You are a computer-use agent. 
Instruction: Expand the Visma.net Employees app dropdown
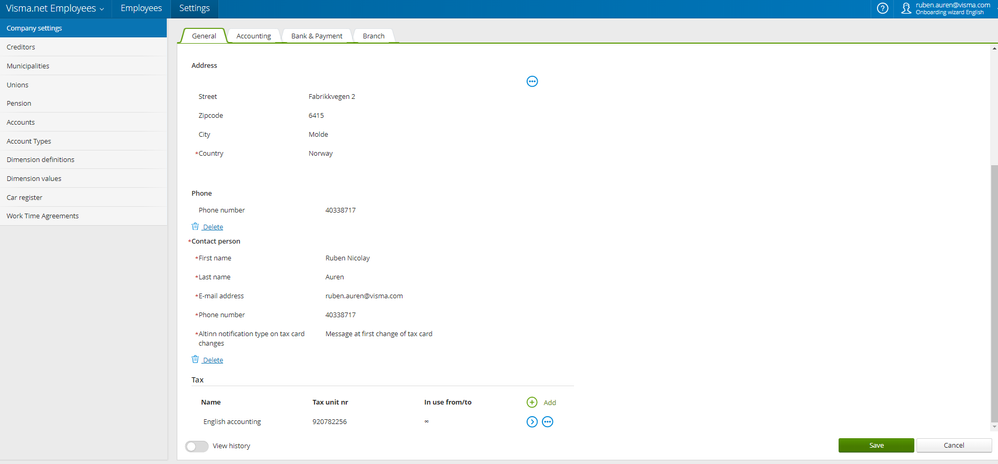[55, 8]
